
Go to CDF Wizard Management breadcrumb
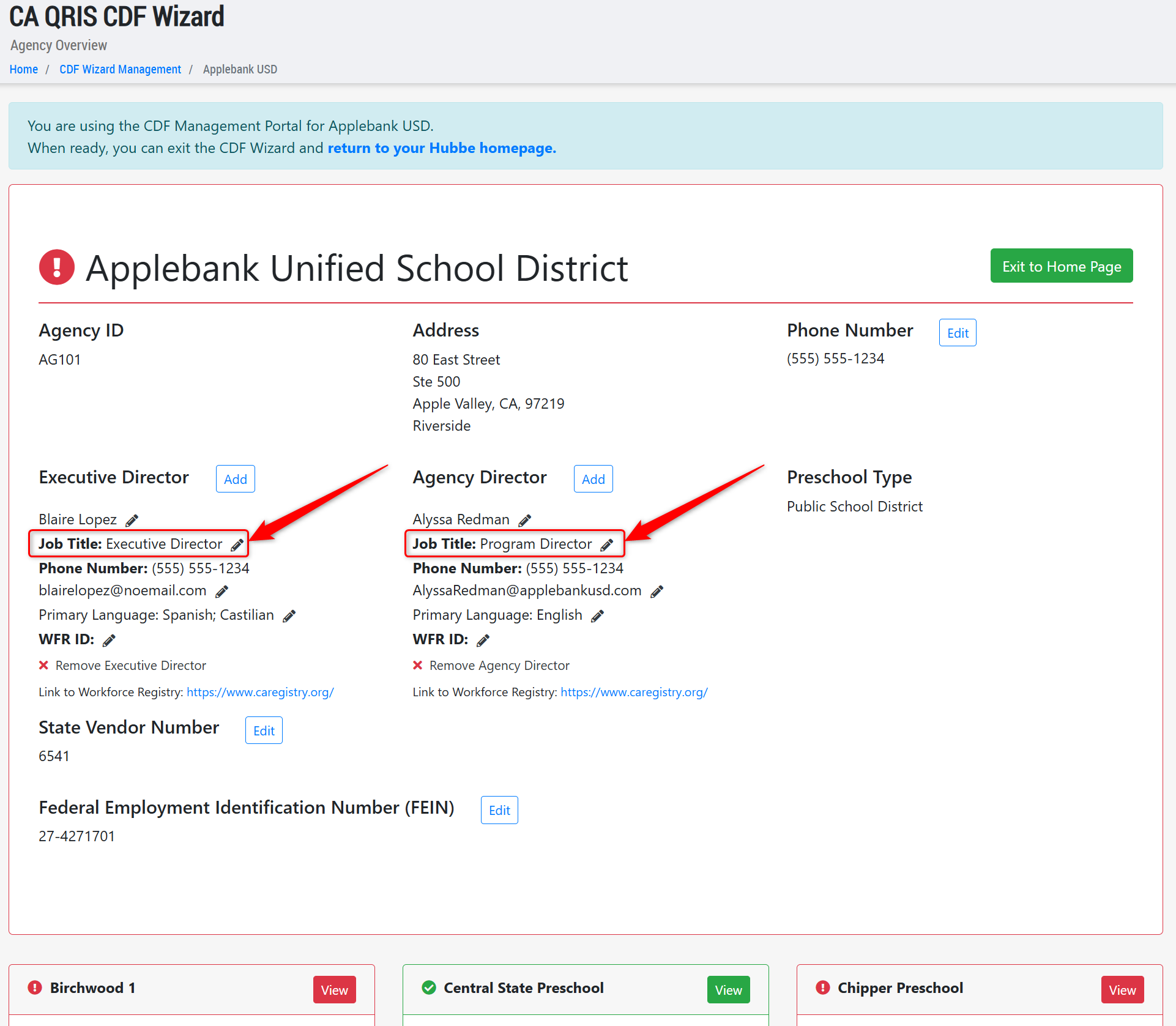[120, 69]
